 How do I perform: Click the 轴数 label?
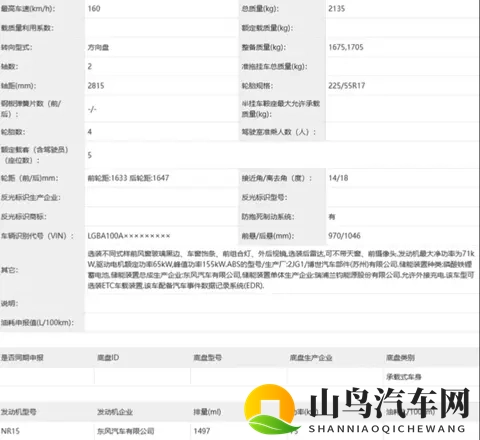[10, 67]
